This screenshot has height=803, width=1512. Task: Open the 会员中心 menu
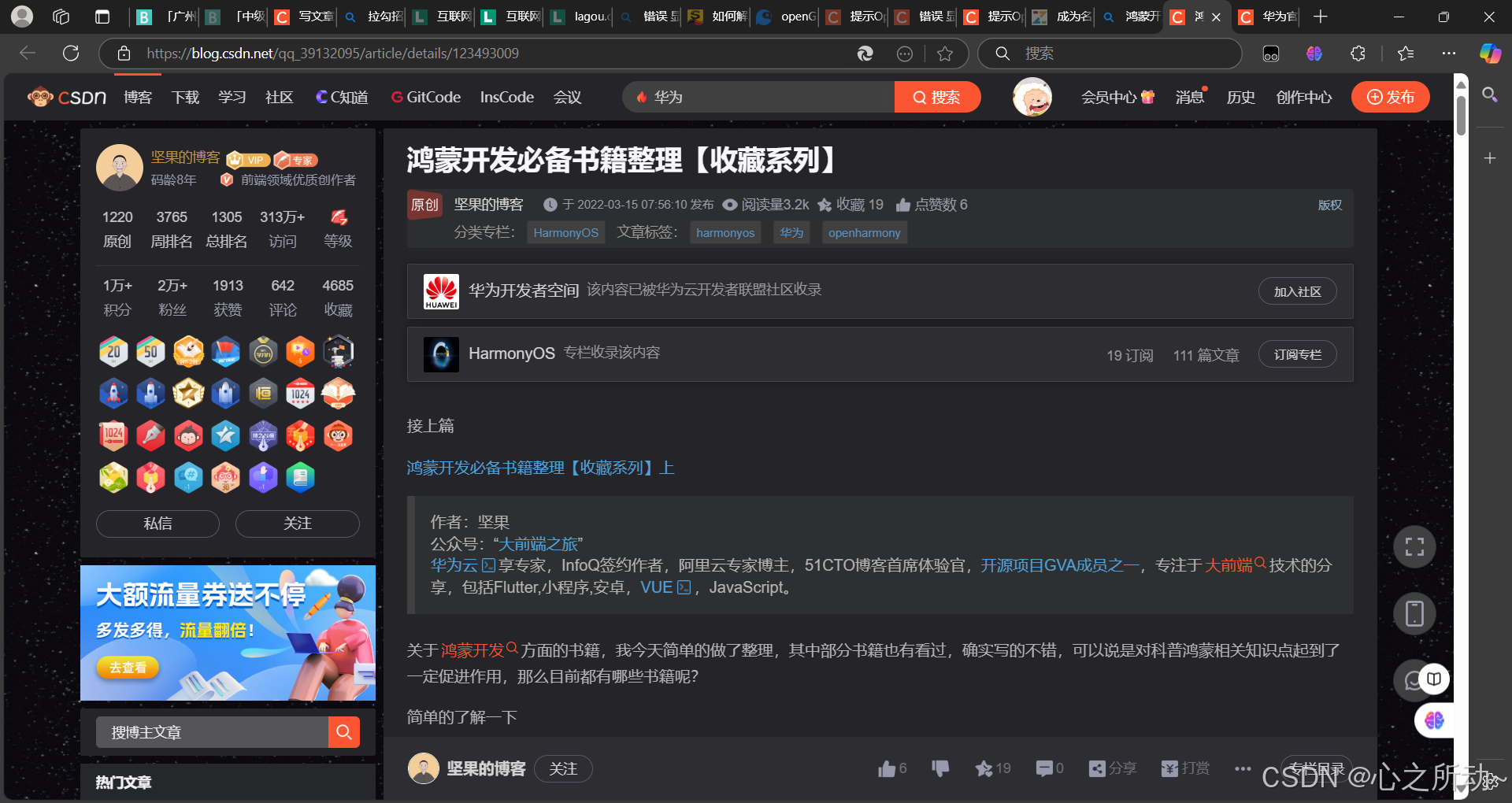(1117, 97)
